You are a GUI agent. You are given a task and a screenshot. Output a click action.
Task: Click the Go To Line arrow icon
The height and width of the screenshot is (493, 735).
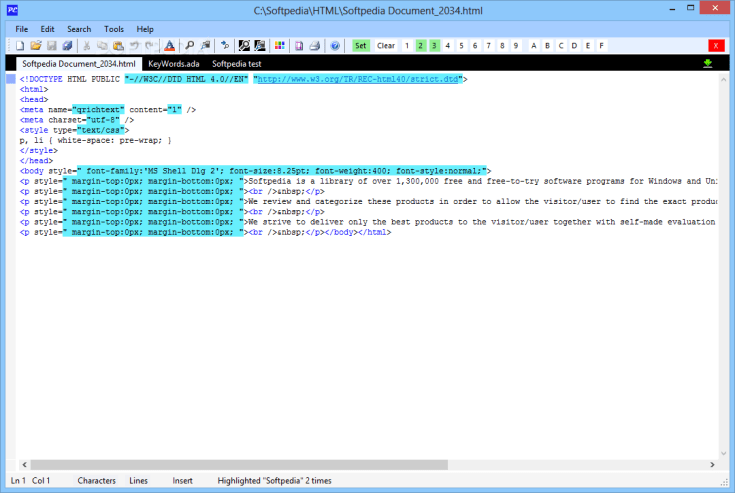[x=225, y=45]
